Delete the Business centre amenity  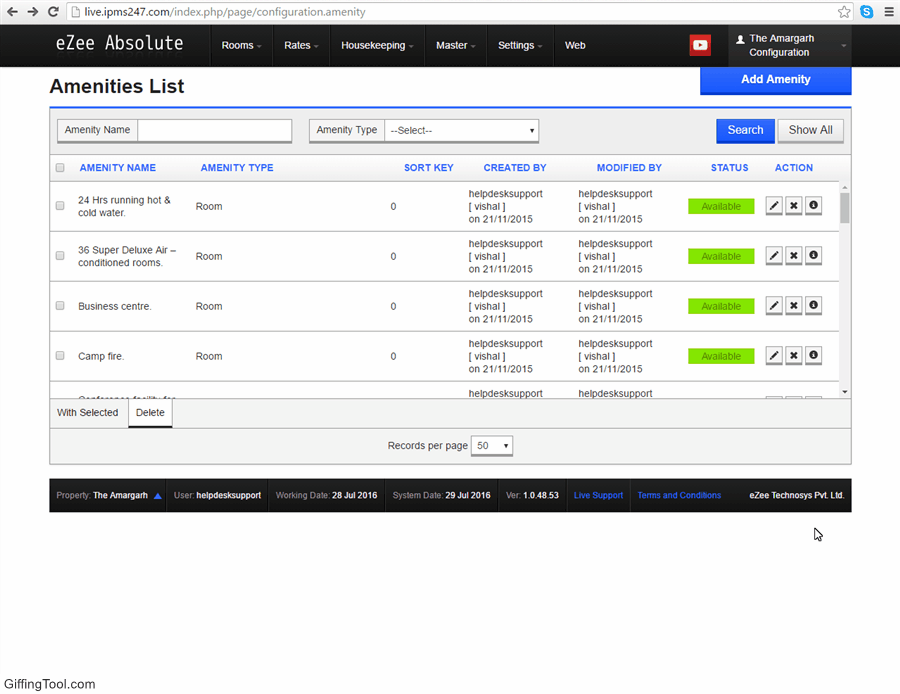coord(793,305)
